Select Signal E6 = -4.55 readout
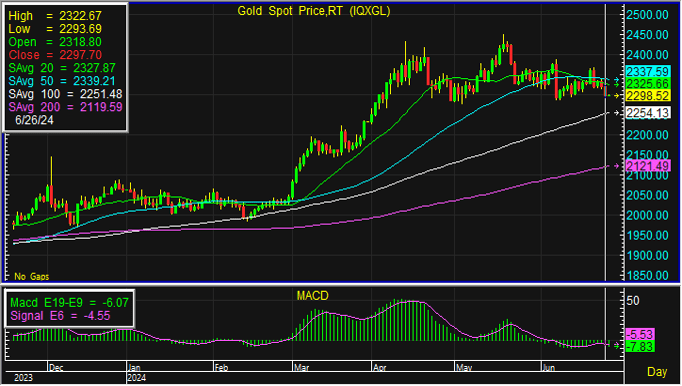The height and width of the screenshot is (386, 682). 60,316
